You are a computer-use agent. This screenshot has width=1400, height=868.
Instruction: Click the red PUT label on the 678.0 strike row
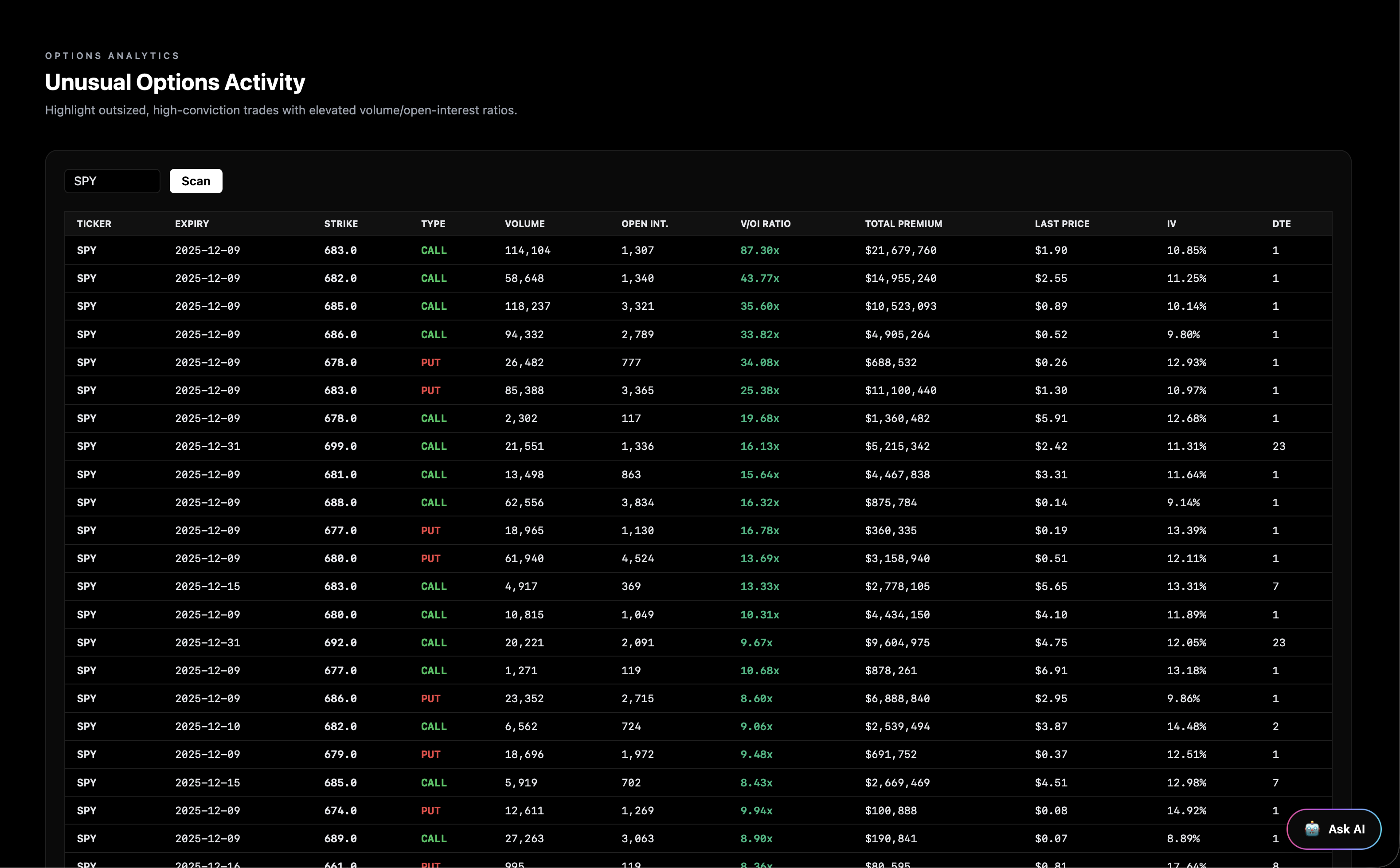[x=430, y=362]
